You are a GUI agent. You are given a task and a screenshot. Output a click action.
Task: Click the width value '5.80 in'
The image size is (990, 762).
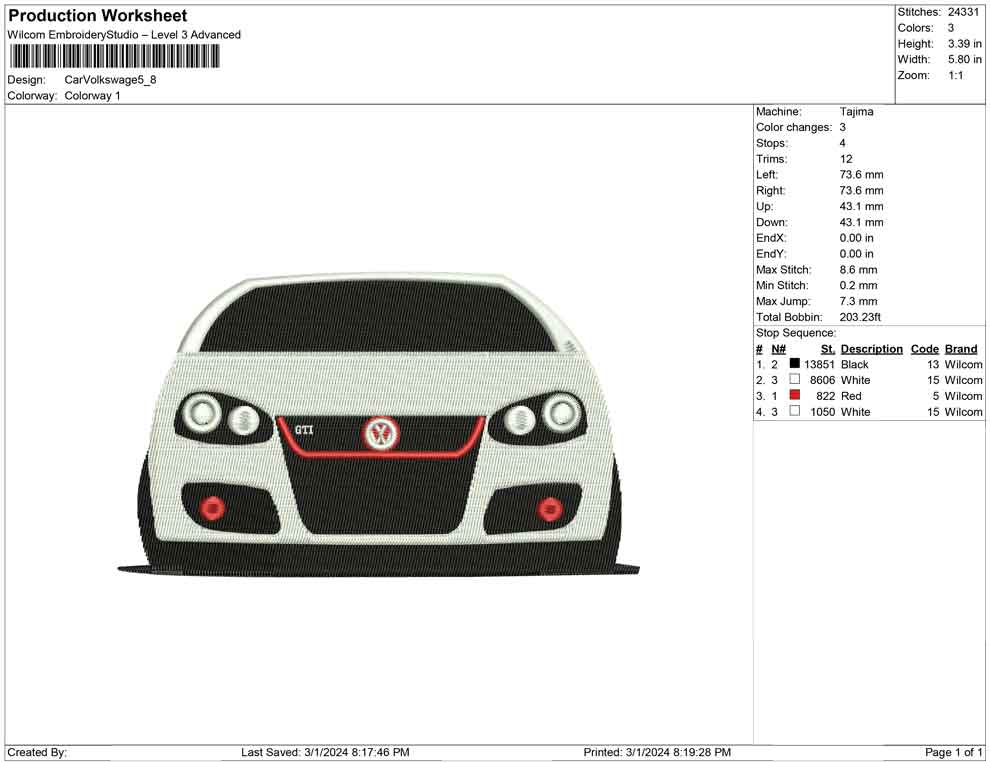point(964,59)
